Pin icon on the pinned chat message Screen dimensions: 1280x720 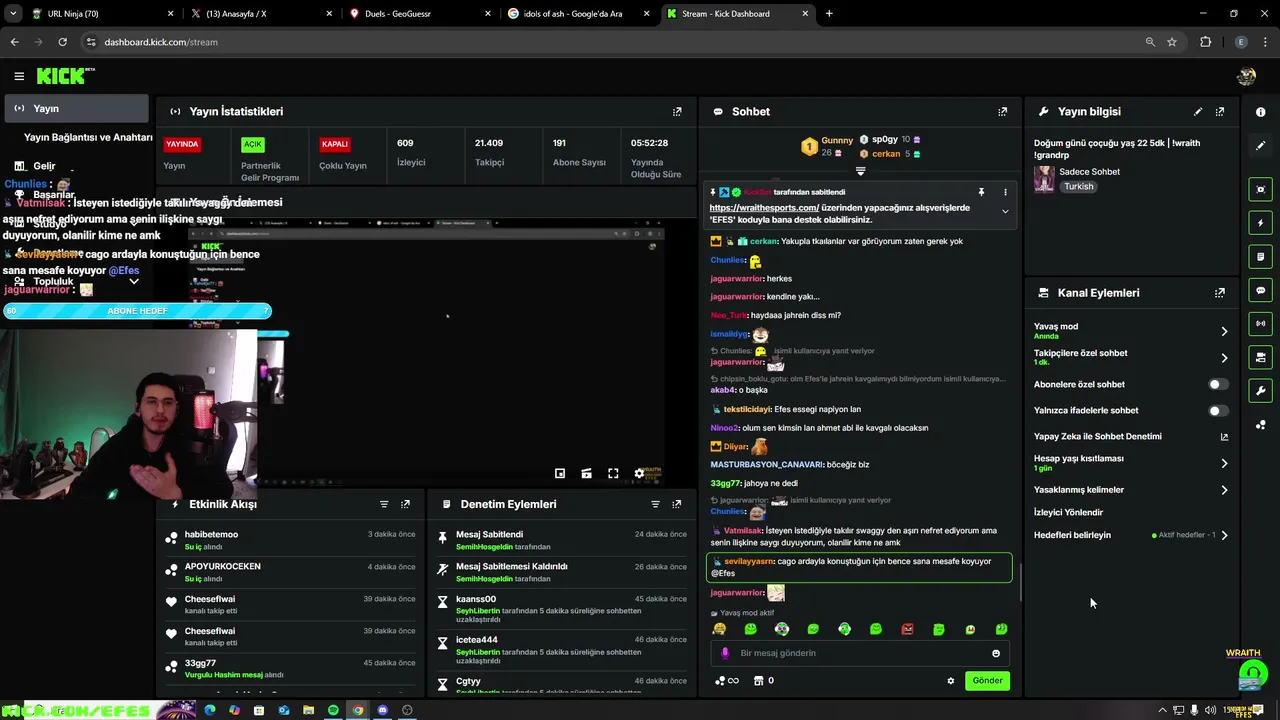click(x=981, y=192)
